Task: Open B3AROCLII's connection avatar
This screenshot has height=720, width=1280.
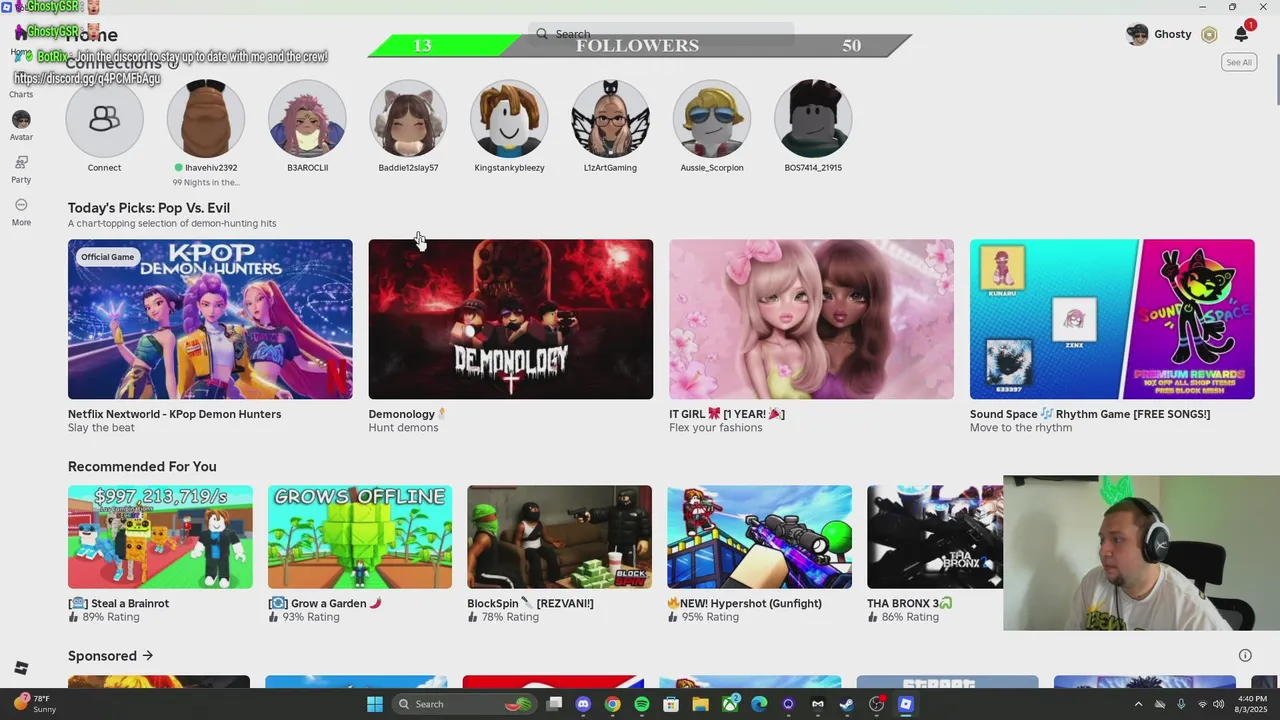Action: point(307,119)
